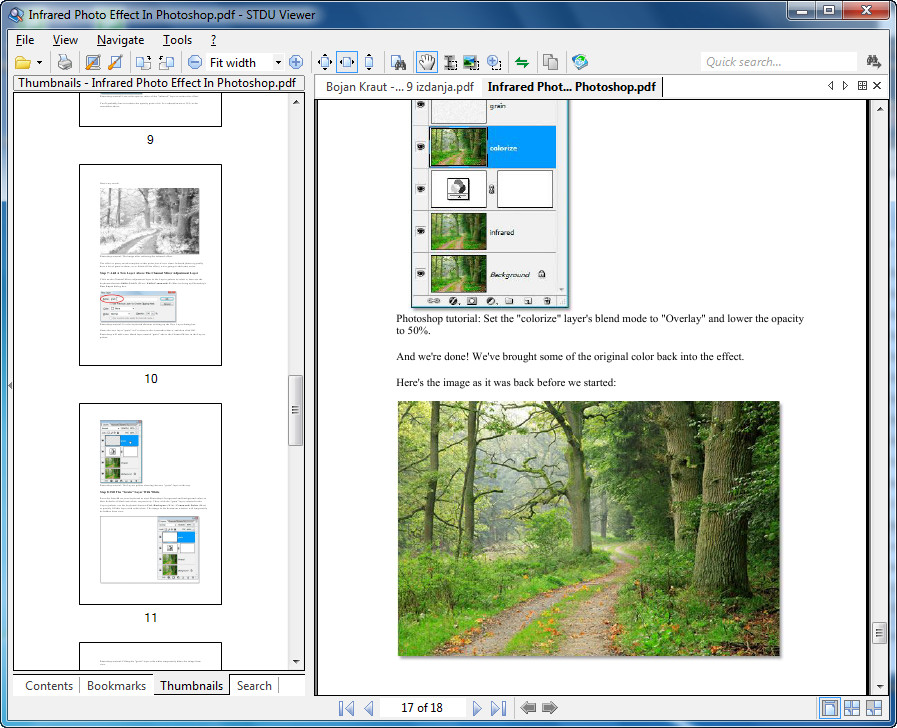
Task: Go to the first page
Action: (x=346, y=708)
